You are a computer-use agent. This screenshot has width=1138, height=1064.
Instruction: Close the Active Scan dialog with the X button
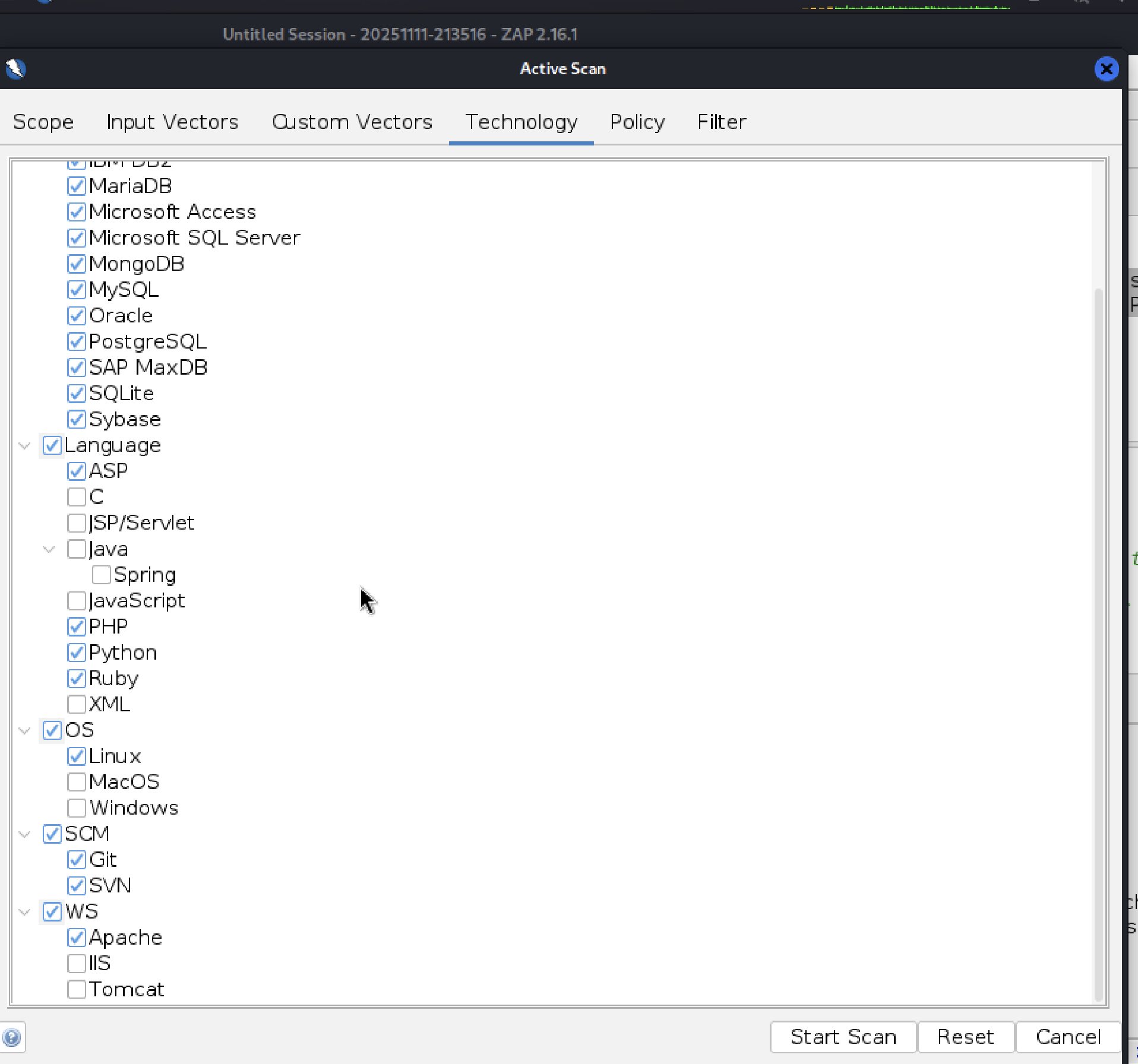pos(1107,69)
